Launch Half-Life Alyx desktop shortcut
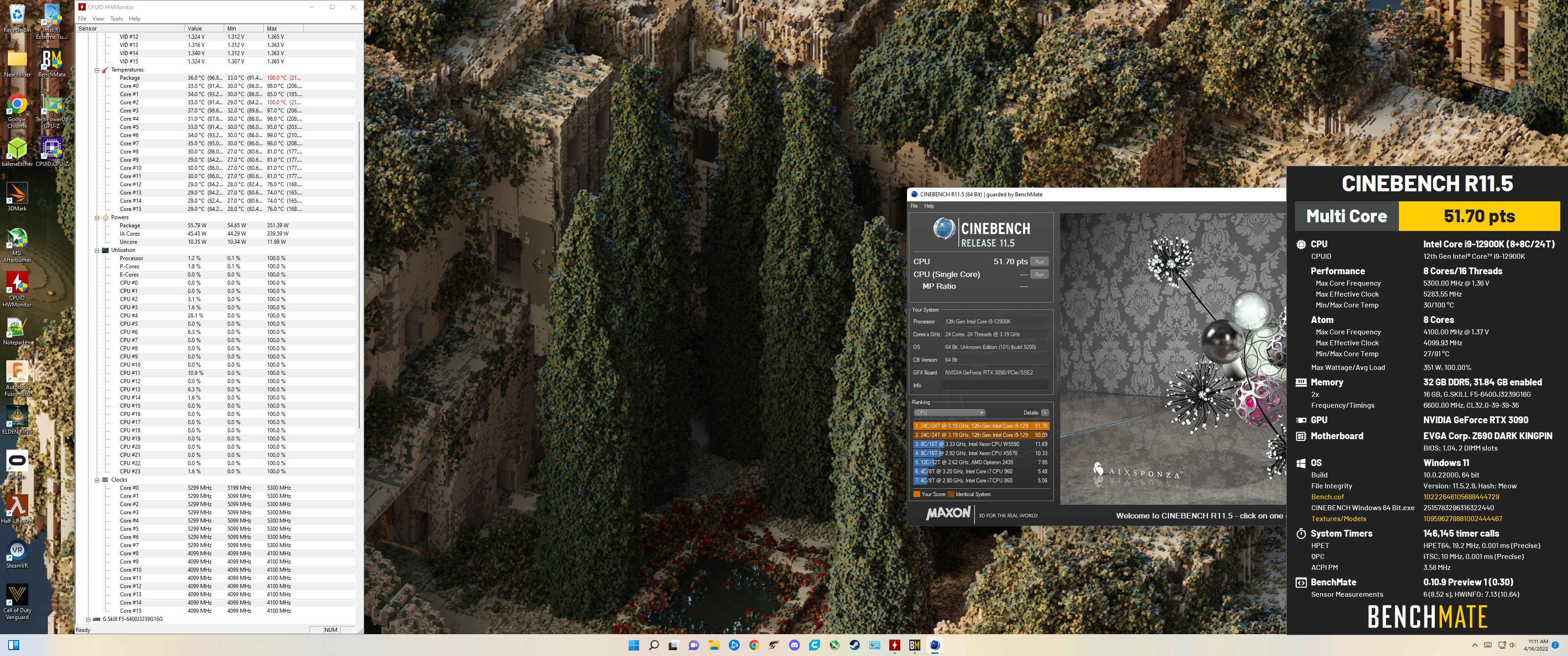 tap(17, 509)
